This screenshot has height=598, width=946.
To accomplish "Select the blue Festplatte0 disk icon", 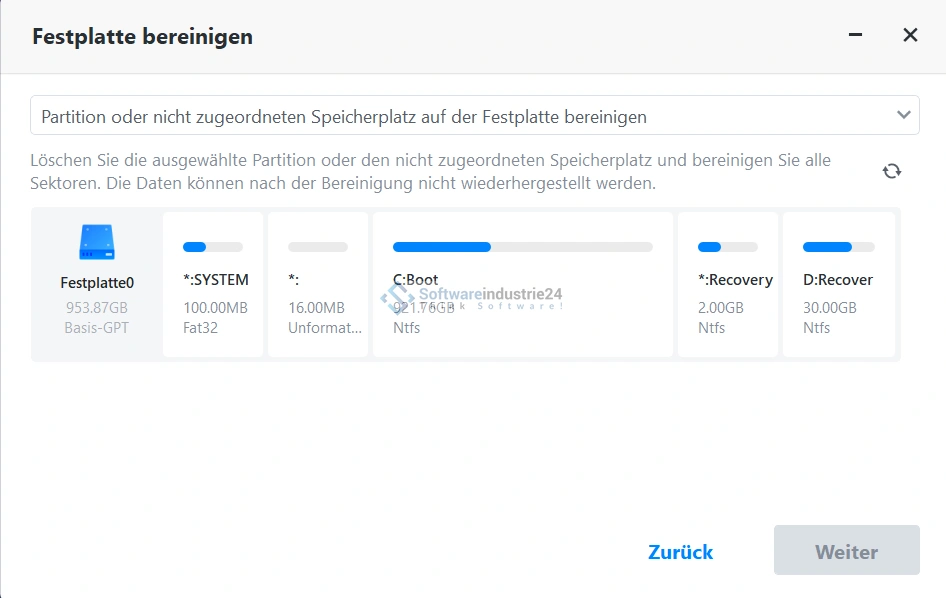I will point(97,243).
